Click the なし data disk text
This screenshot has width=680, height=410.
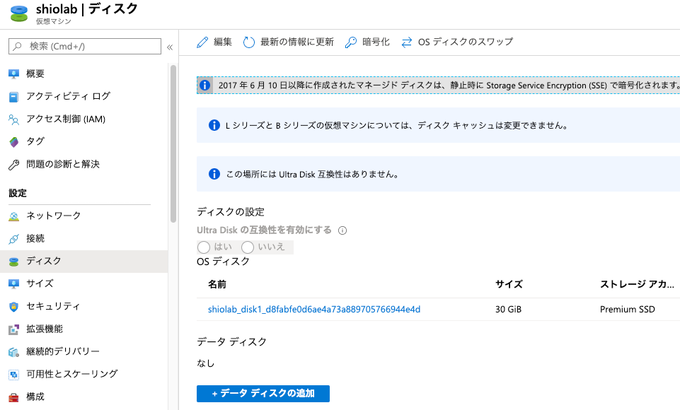(x=206, y=364)
